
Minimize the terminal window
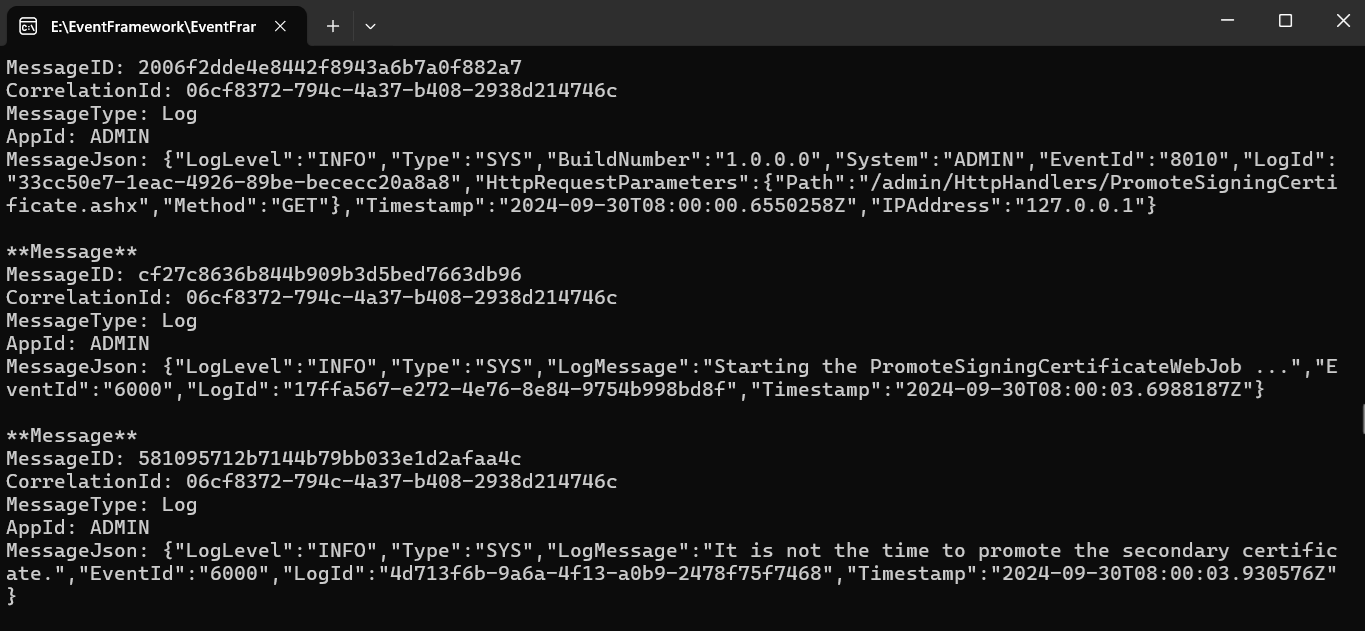(x=1228, y=21)
